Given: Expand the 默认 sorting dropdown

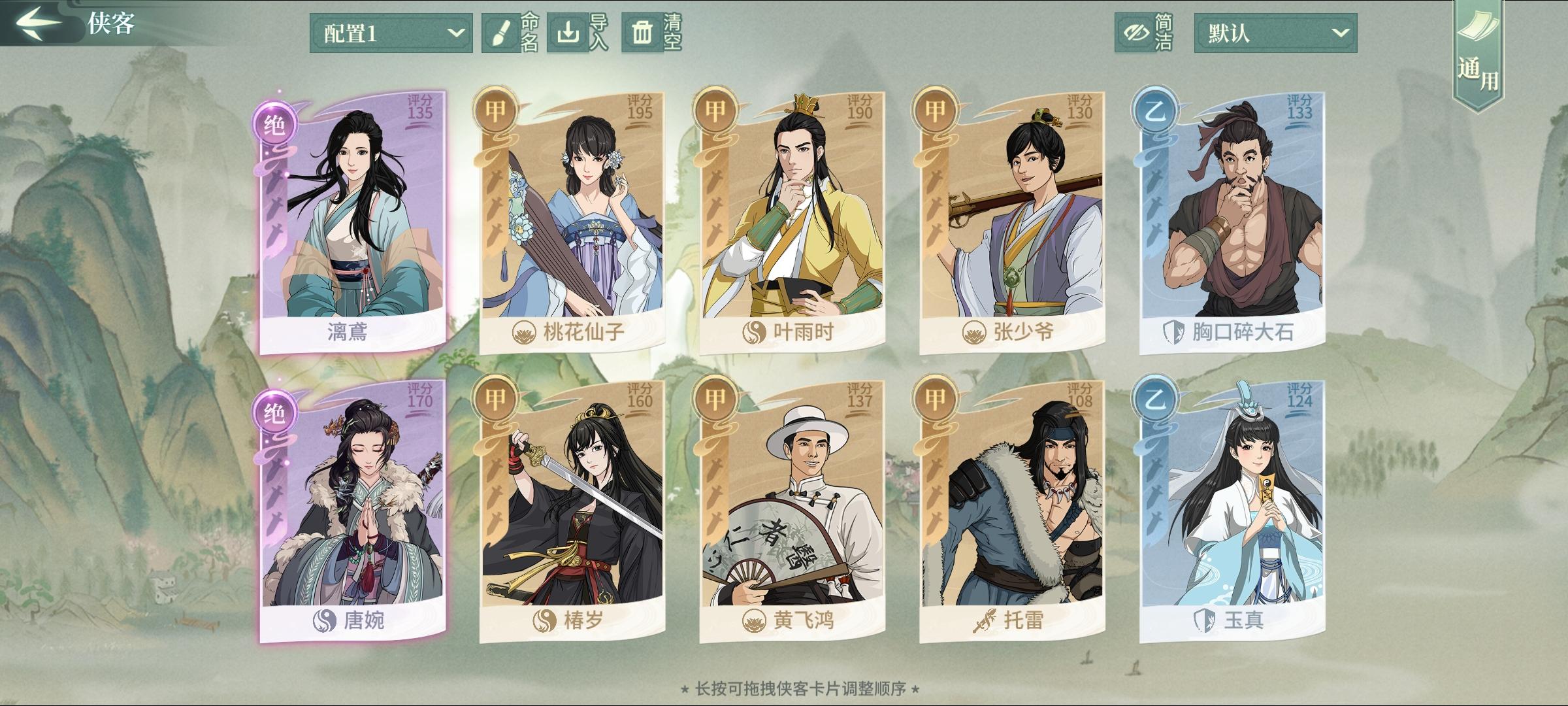Looking at the screenshot, I should coord(1275,33).
